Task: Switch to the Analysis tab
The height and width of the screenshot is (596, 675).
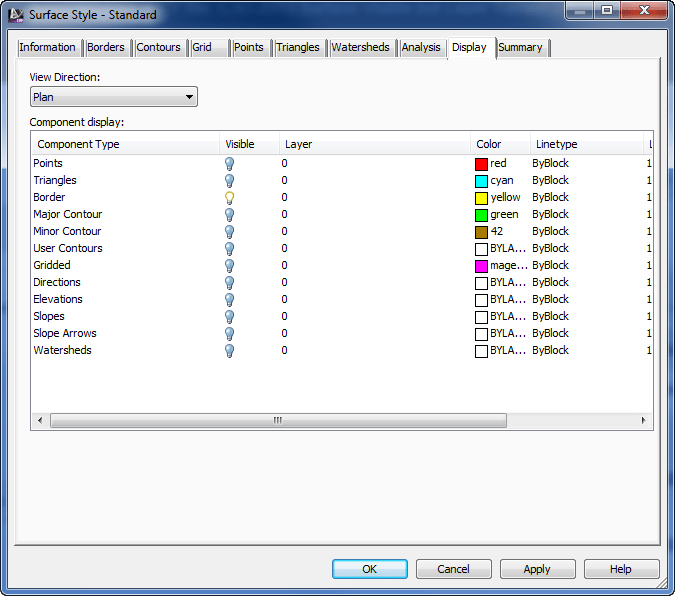Action: tap(421, 47)
